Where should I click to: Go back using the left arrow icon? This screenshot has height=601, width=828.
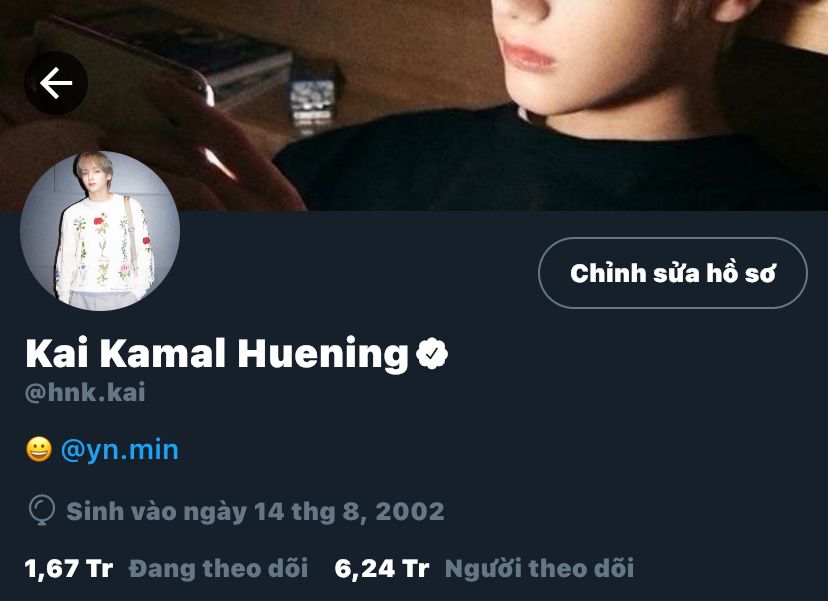[55, 83]
